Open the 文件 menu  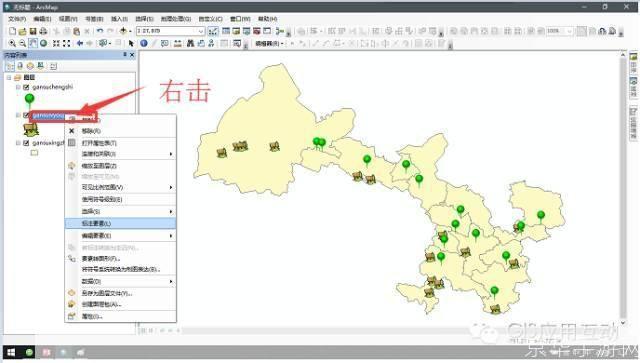[17, 19]
